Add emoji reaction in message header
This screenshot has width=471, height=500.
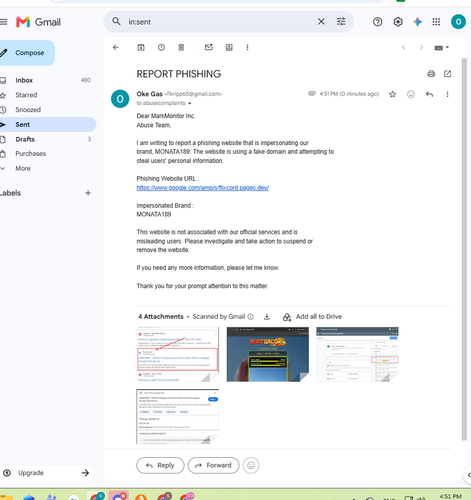[411, 94]
